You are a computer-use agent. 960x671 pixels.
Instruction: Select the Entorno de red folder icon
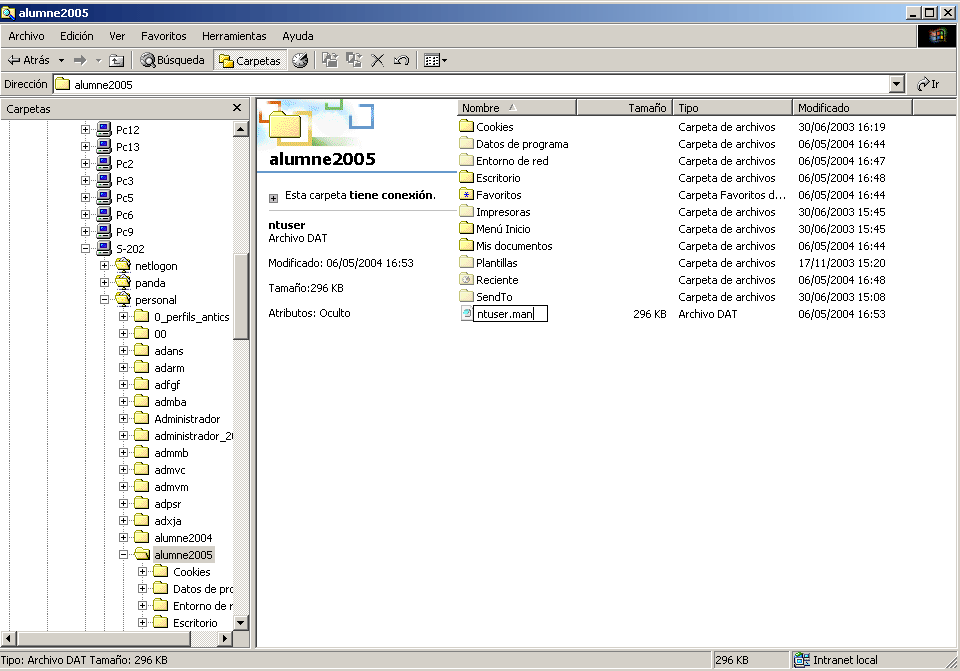coord(467,160)
